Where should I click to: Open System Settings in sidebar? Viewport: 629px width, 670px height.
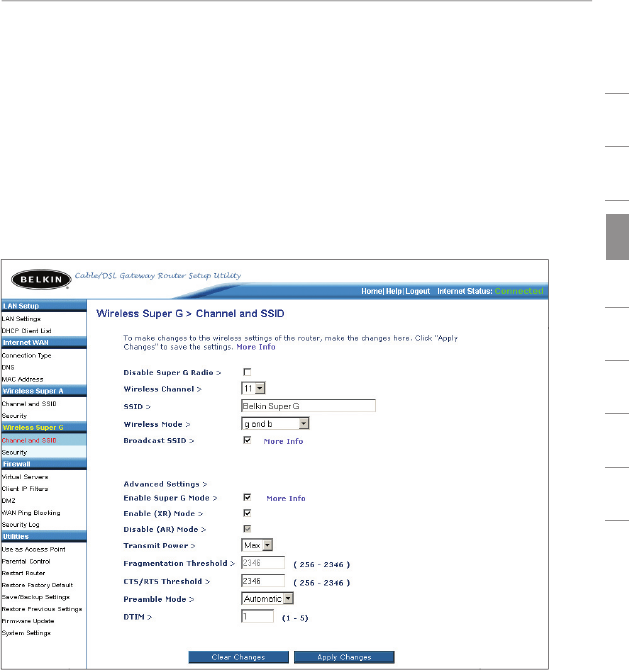pos(26,633)
